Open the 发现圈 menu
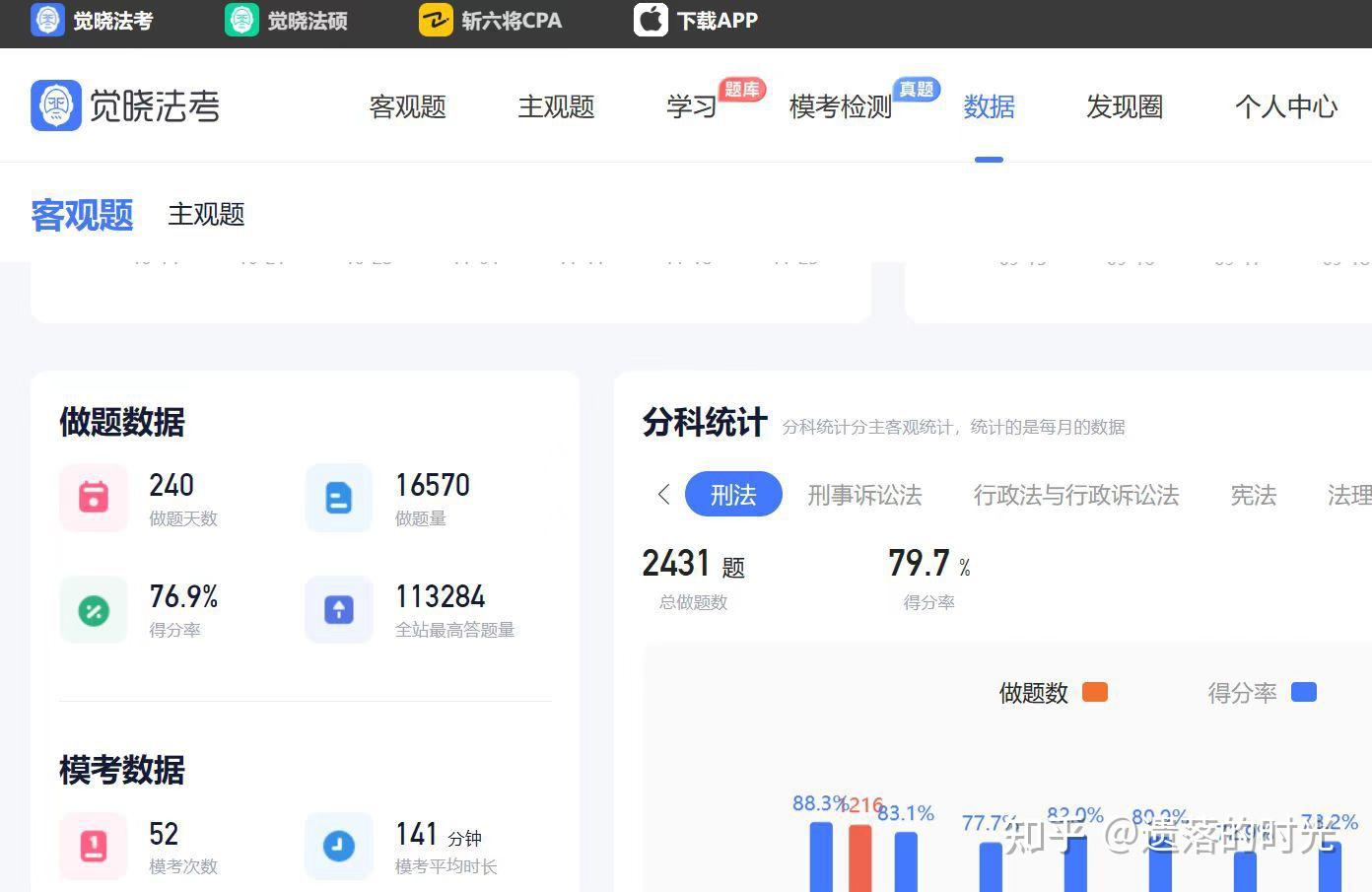 (x=1125, y=106)
